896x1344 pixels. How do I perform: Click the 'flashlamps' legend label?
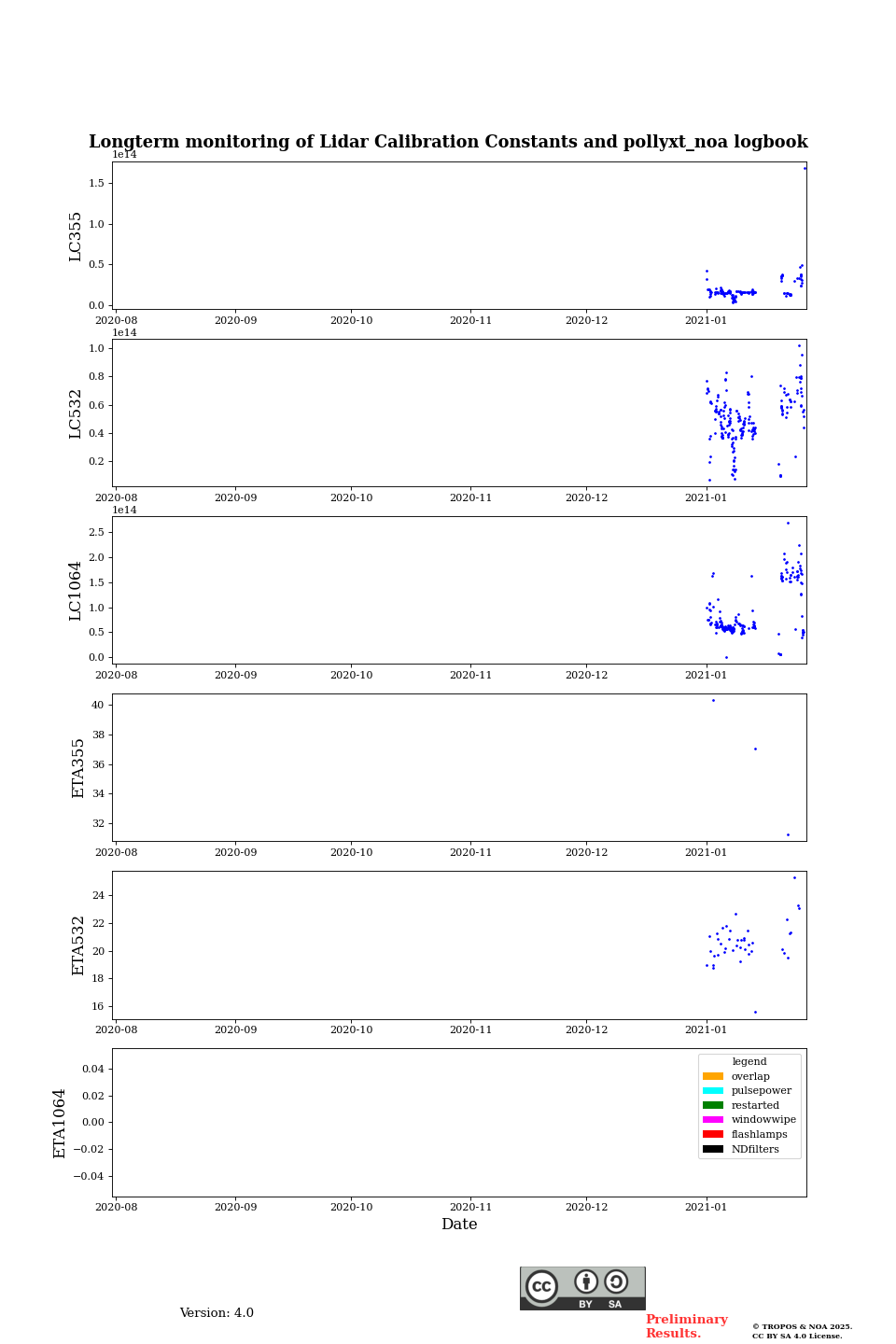[760, 1134]
